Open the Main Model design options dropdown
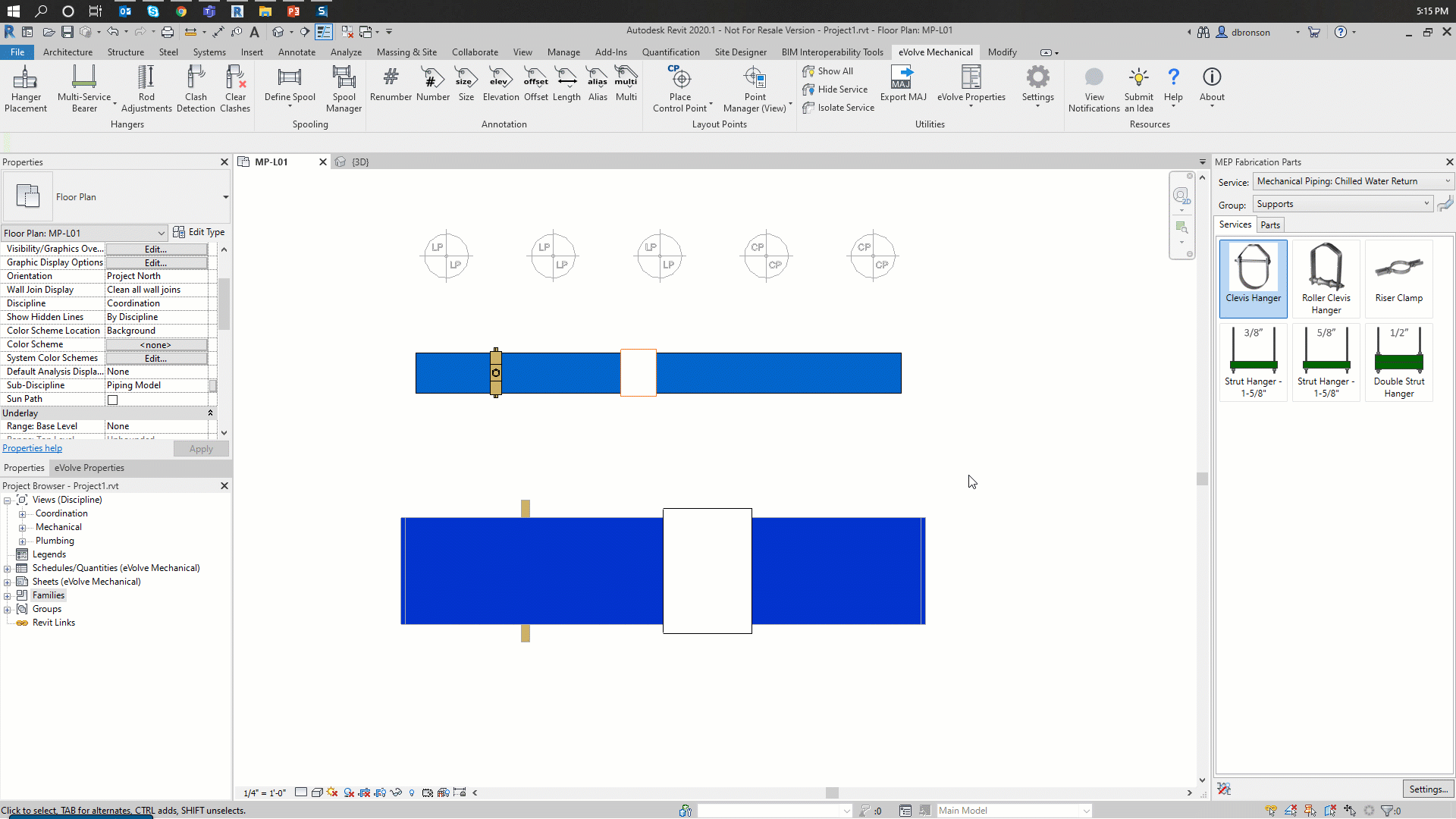This screenshot has width=1456, height=819. point(1014,811)
